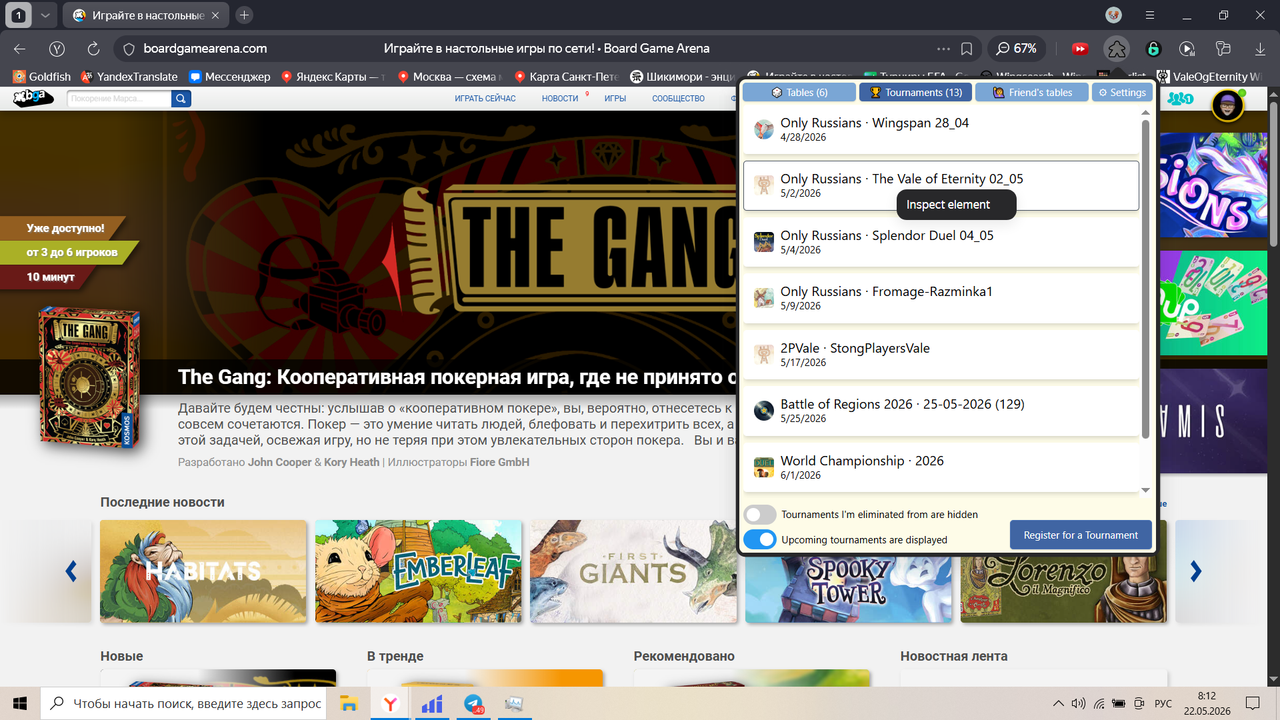Open the Tables (6) tab

tap(799, 92)
